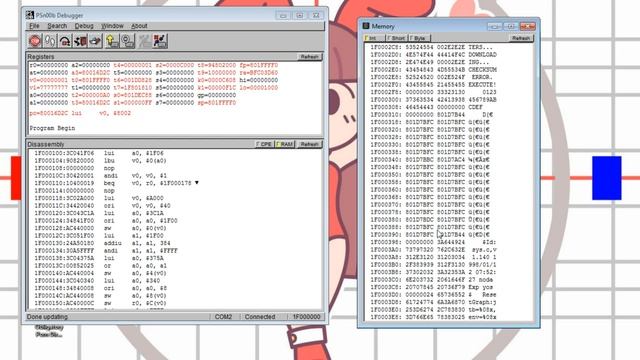The image size is (640, 360).
Task: Select disassembly line 1F000110 beq
Action: coord(116,183)
